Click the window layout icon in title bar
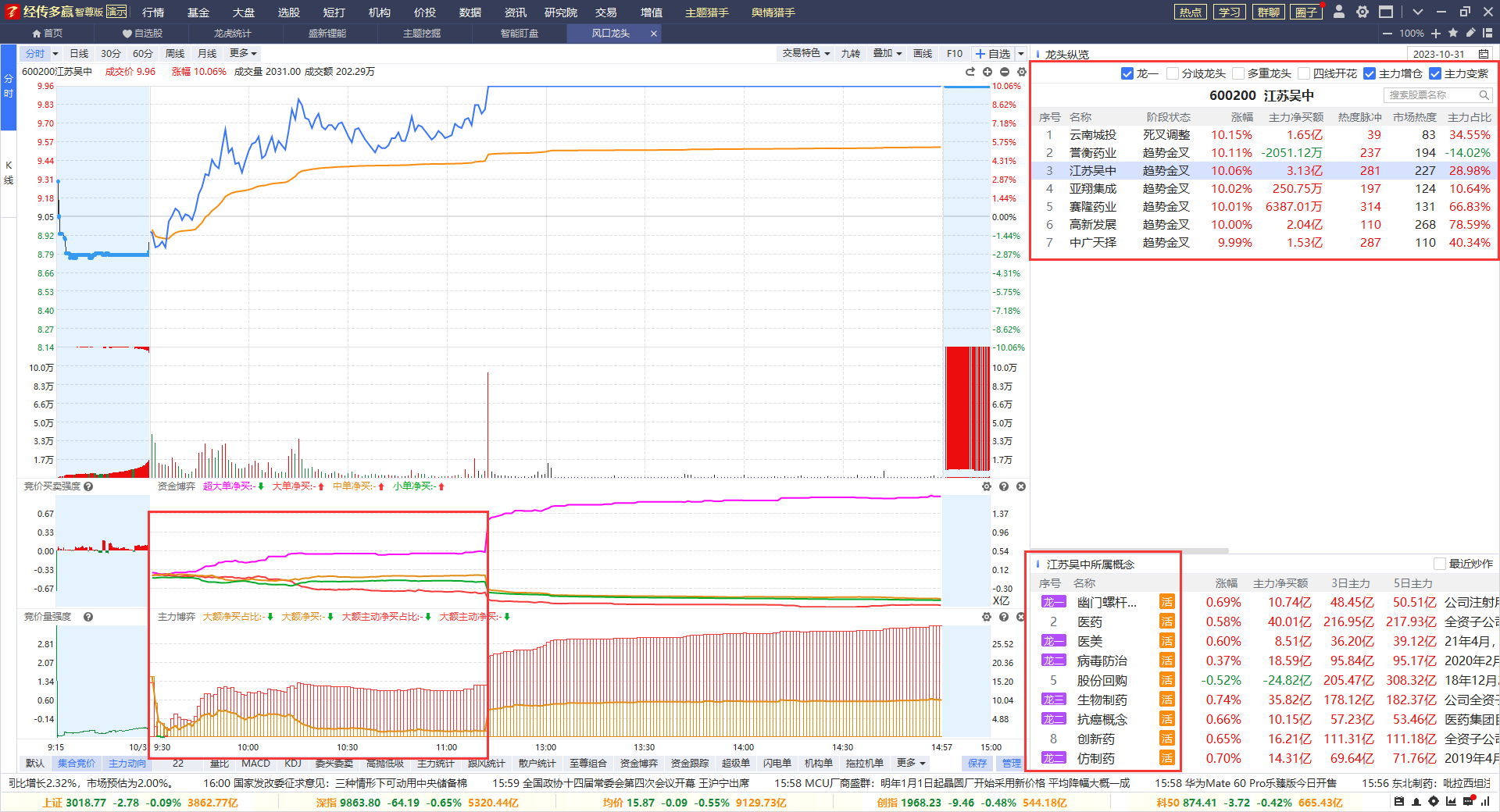Image resolution: width=1500 pixels, height=812 pixels. 1386,12
